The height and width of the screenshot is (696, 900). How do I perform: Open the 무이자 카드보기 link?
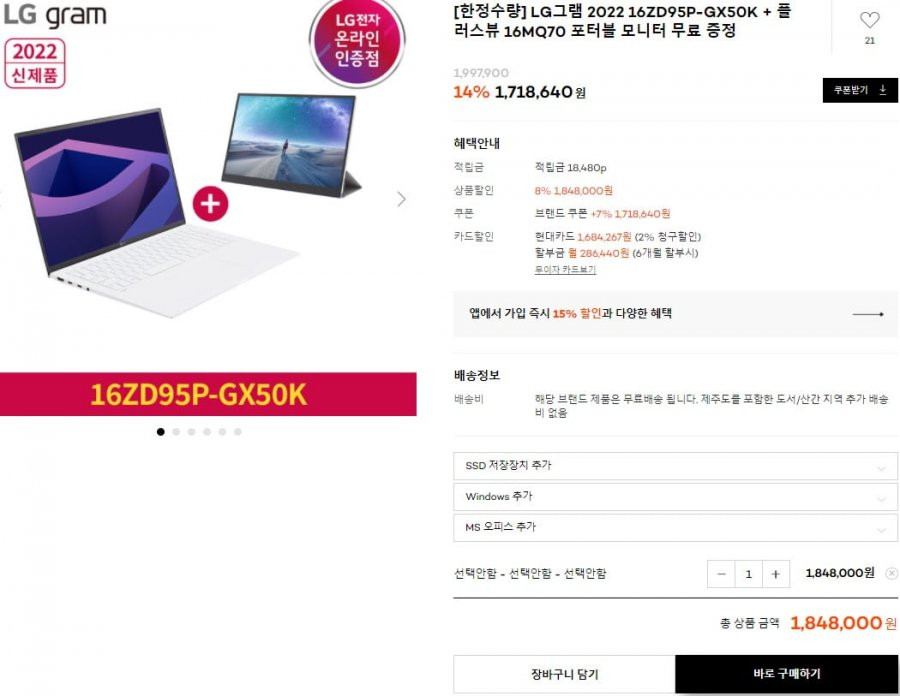point(565,270)
